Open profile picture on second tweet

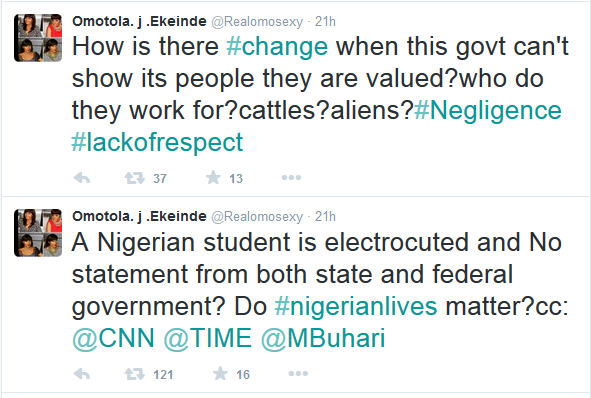pos(38,233)
